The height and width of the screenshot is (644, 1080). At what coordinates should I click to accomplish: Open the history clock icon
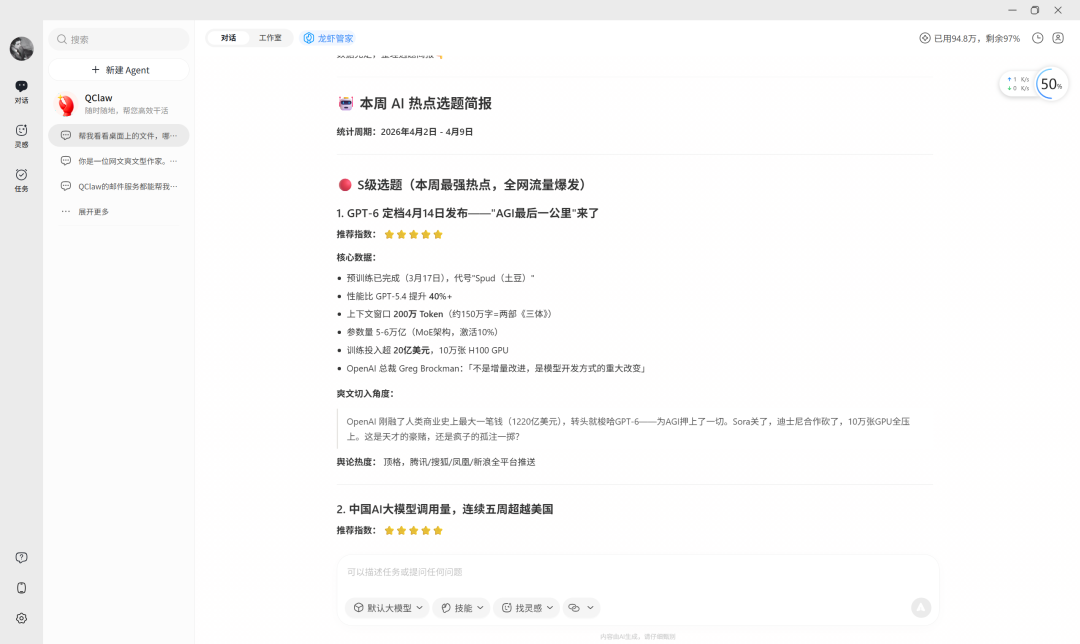pos(1037,38)
